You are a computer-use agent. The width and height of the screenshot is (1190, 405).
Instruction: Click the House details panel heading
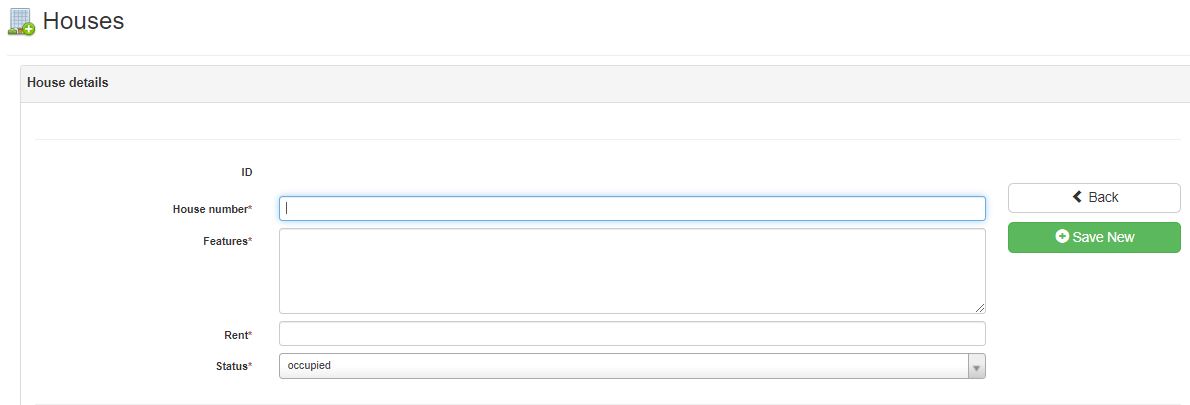pos(68,83)
